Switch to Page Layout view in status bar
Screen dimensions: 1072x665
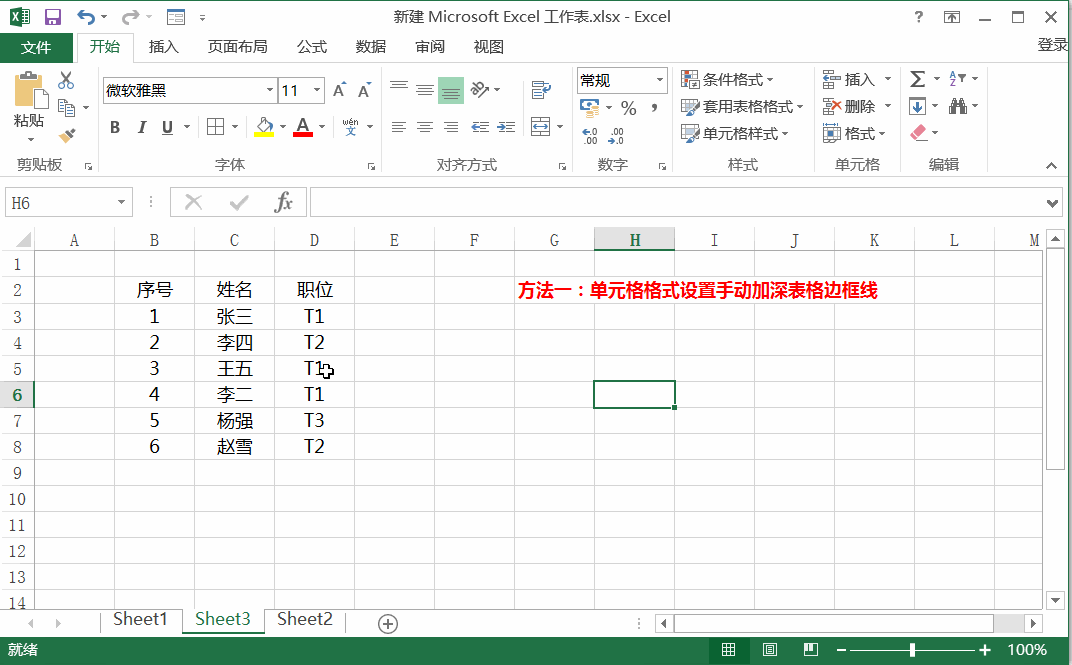pos(769,650)
